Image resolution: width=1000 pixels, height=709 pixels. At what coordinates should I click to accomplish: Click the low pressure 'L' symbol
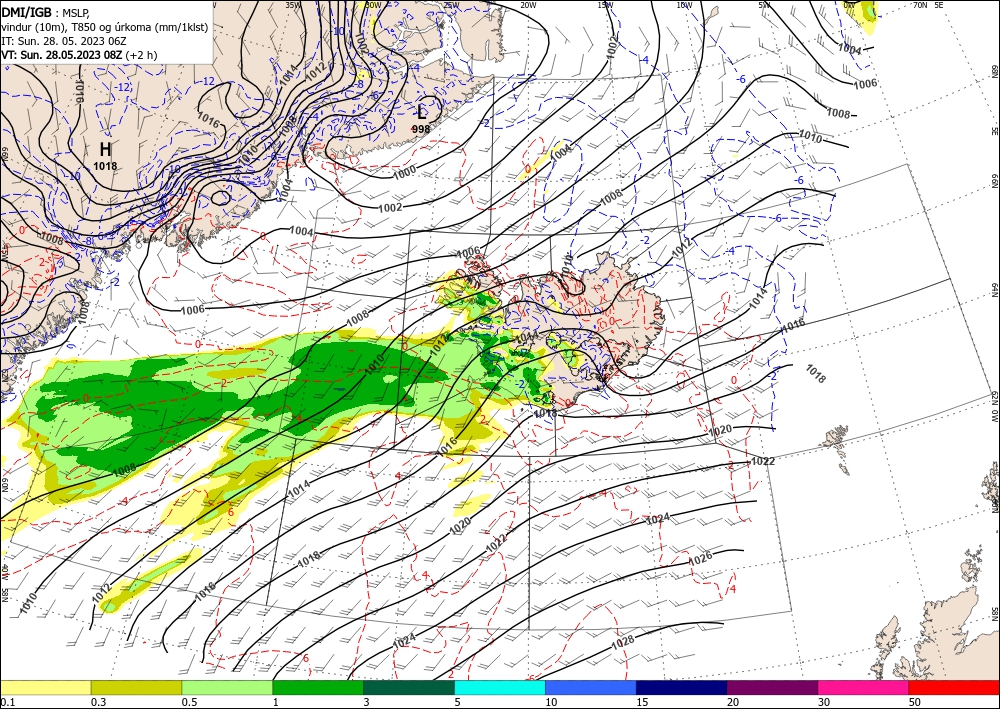point(421,114)
